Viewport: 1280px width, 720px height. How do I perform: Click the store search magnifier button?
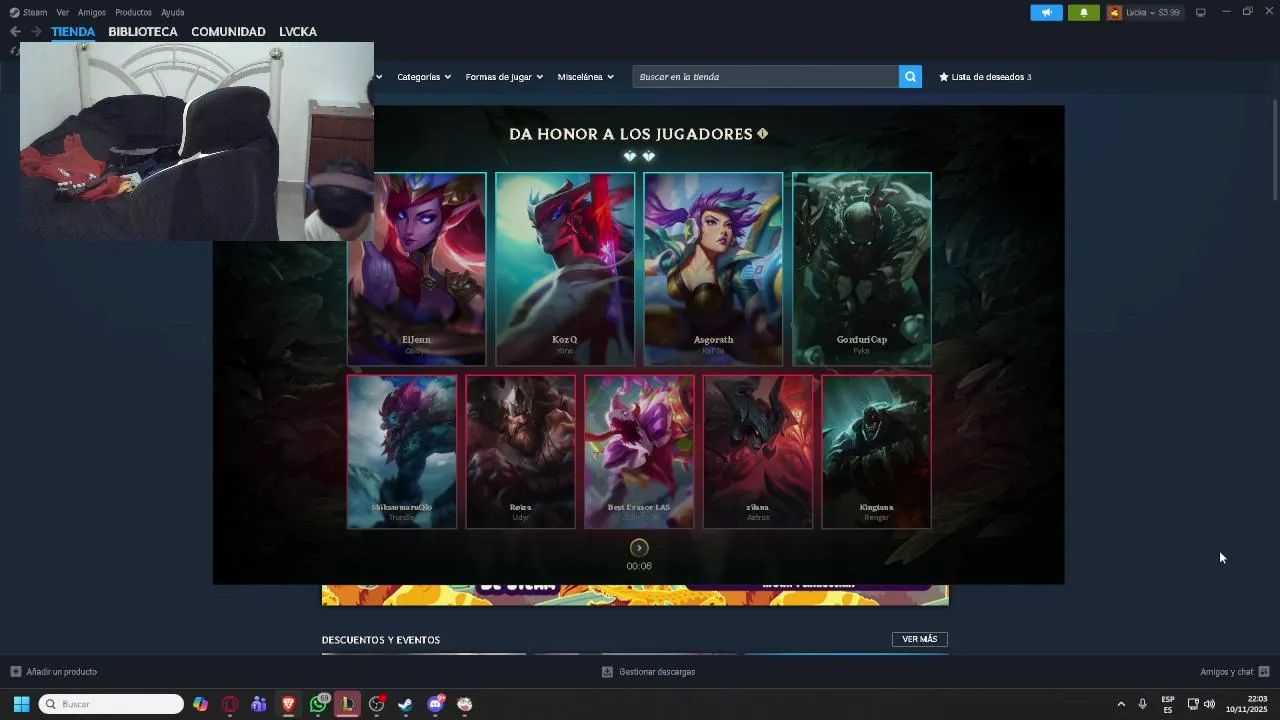click(x=910, y=77)
